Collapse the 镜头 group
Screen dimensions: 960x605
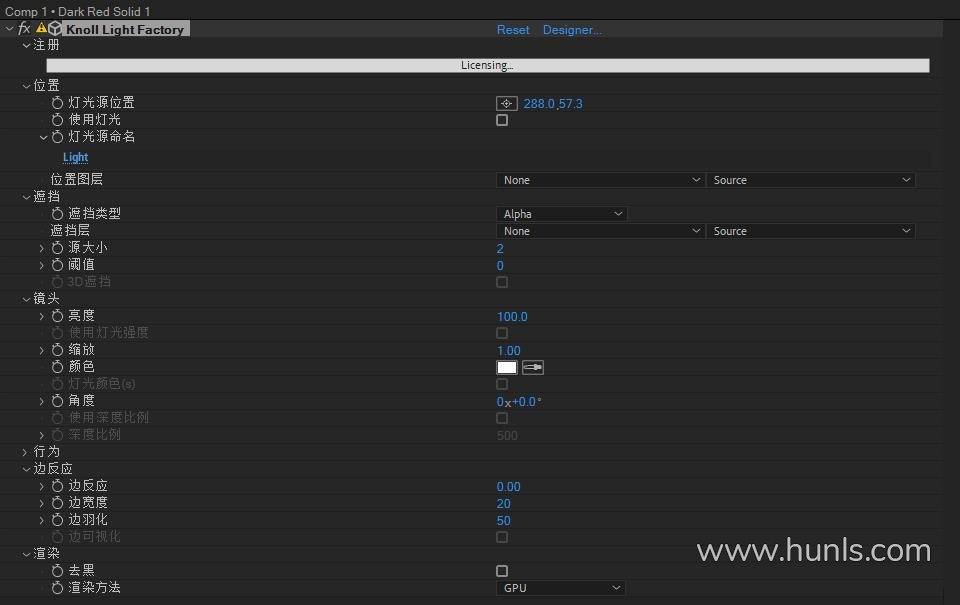click(26, 299)
